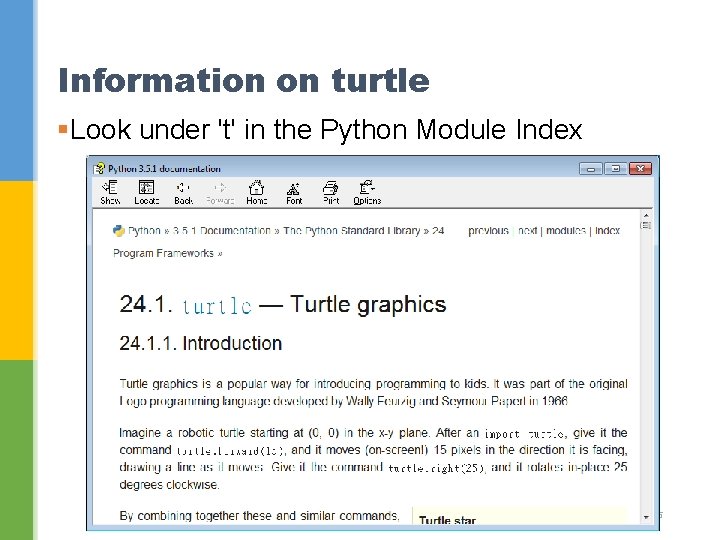This screenshot has width=720, height=540.
Task: Click the scrollbar up arrow
Action: pos(646,215)
